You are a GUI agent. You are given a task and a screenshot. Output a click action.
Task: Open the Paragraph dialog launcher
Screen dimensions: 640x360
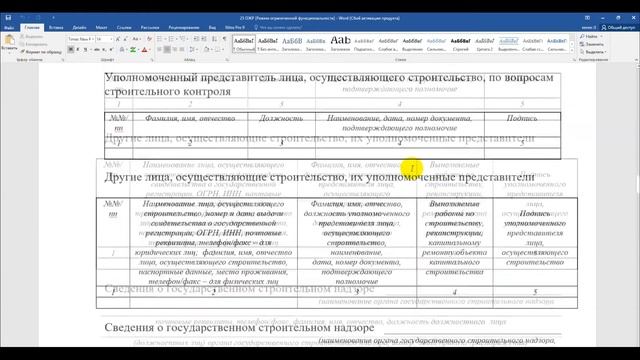[x=227, y=60]
